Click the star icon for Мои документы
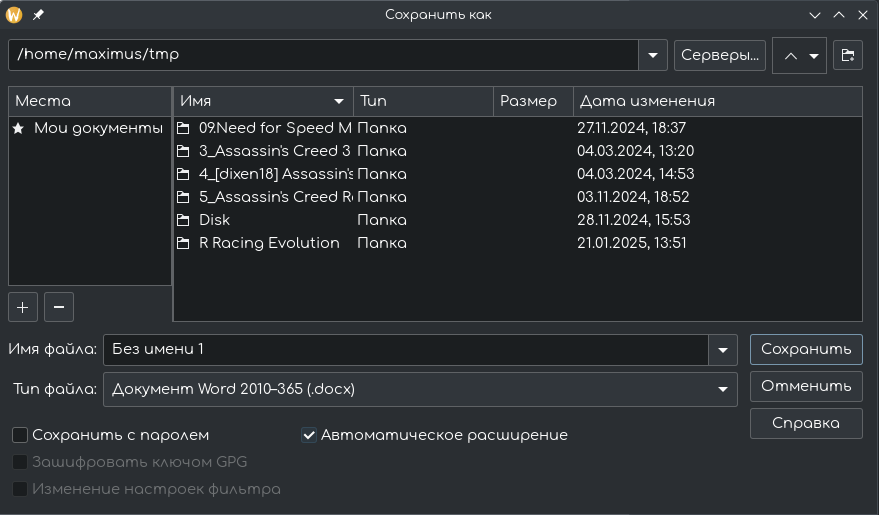879x515 pixels. (19, 128)
